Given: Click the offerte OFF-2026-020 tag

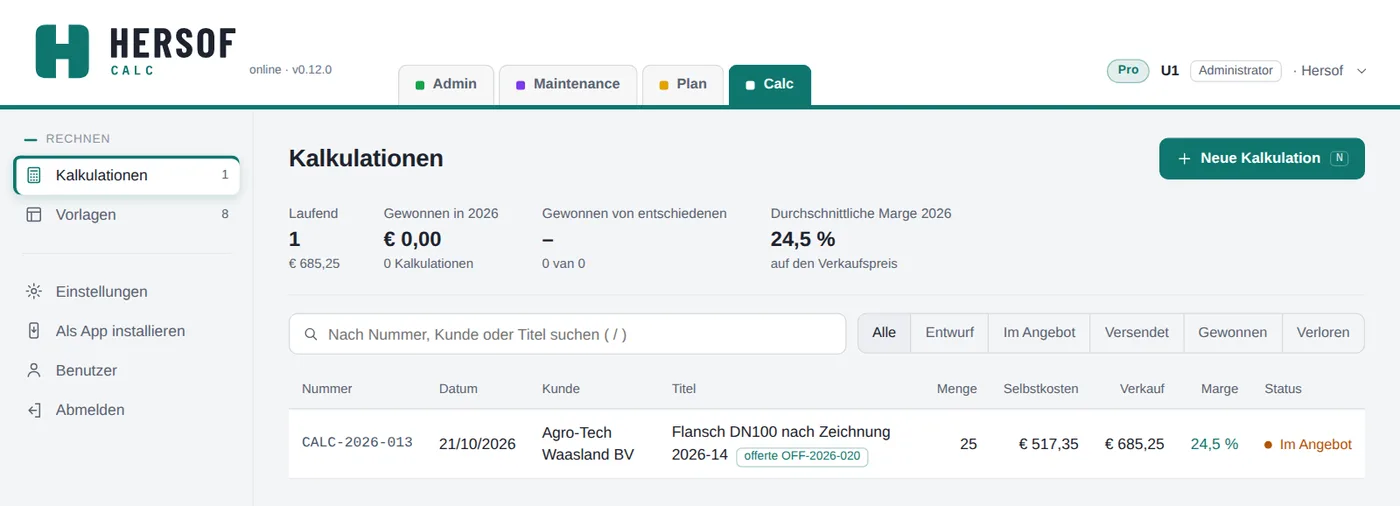Looking at the screenshot, I should 802,456.
